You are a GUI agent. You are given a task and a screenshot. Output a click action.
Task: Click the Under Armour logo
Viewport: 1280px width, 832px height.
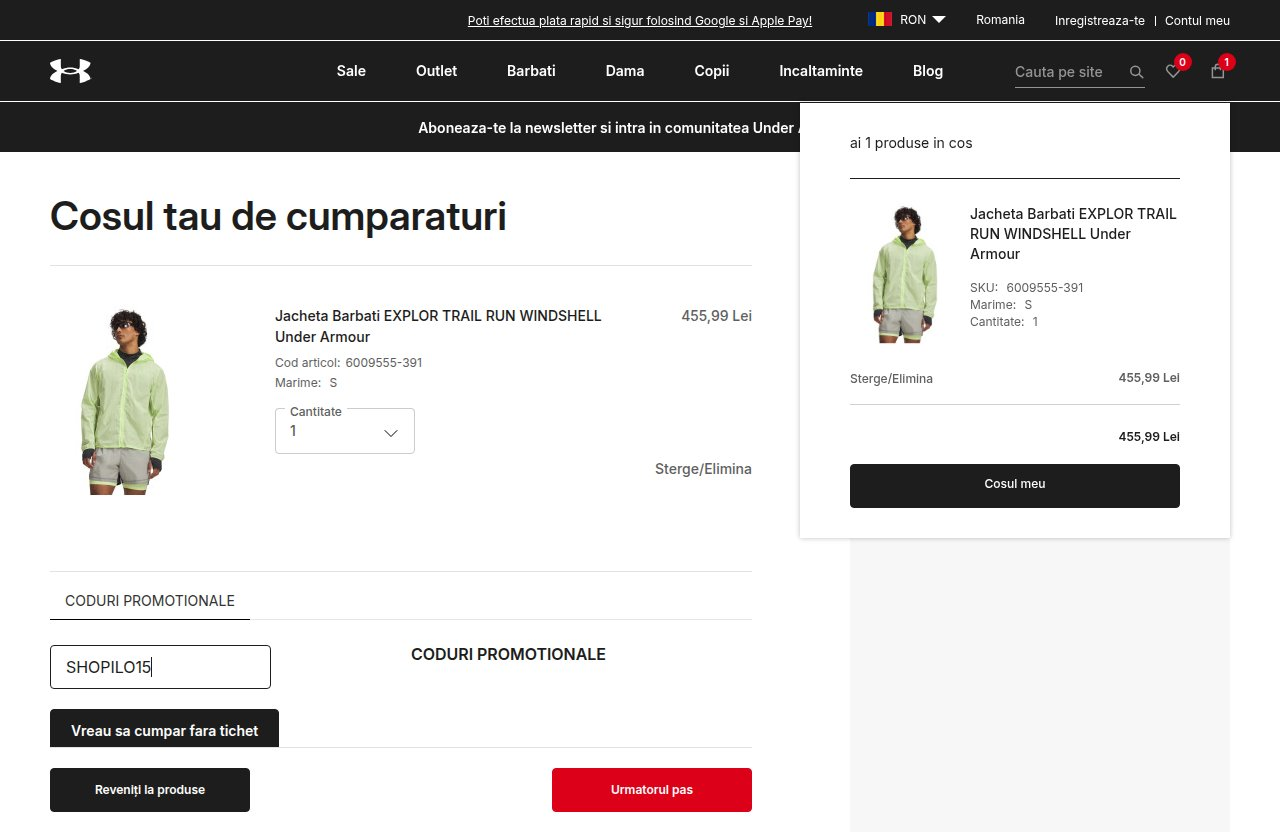pos(70,71)
